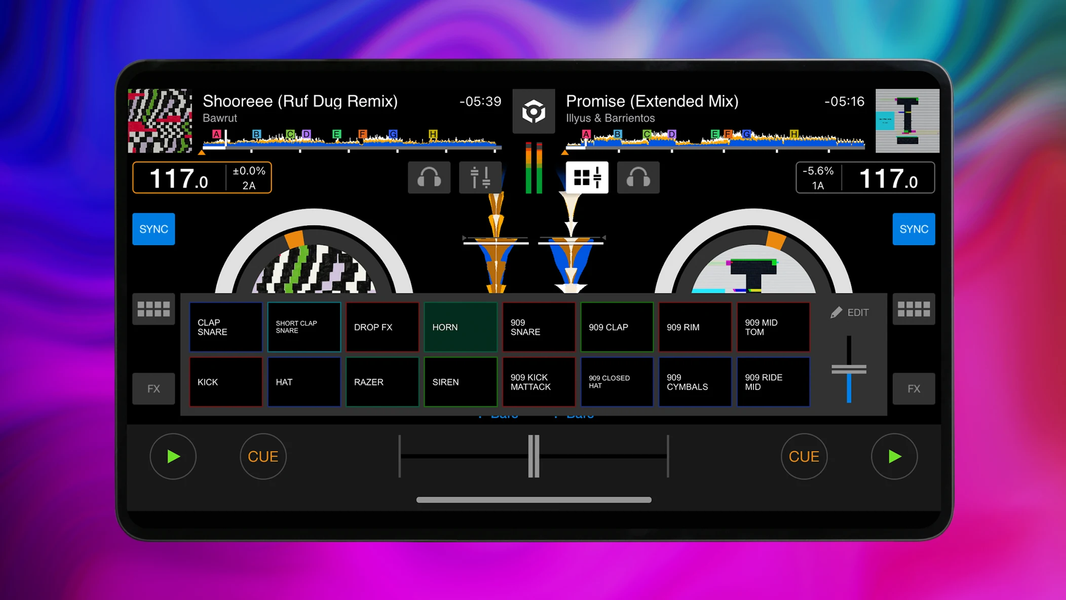
Task: Enable headphone cueing on the left deck
Action: 428,177
